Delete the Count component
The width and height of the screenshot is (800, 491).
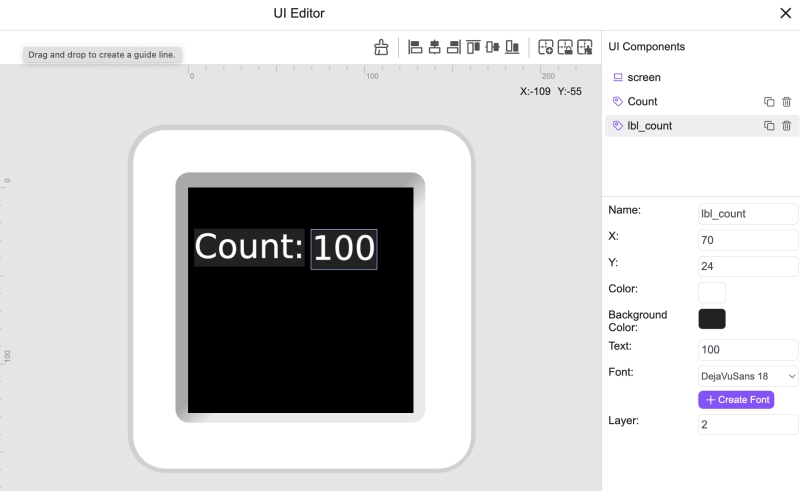pos(786,102)
